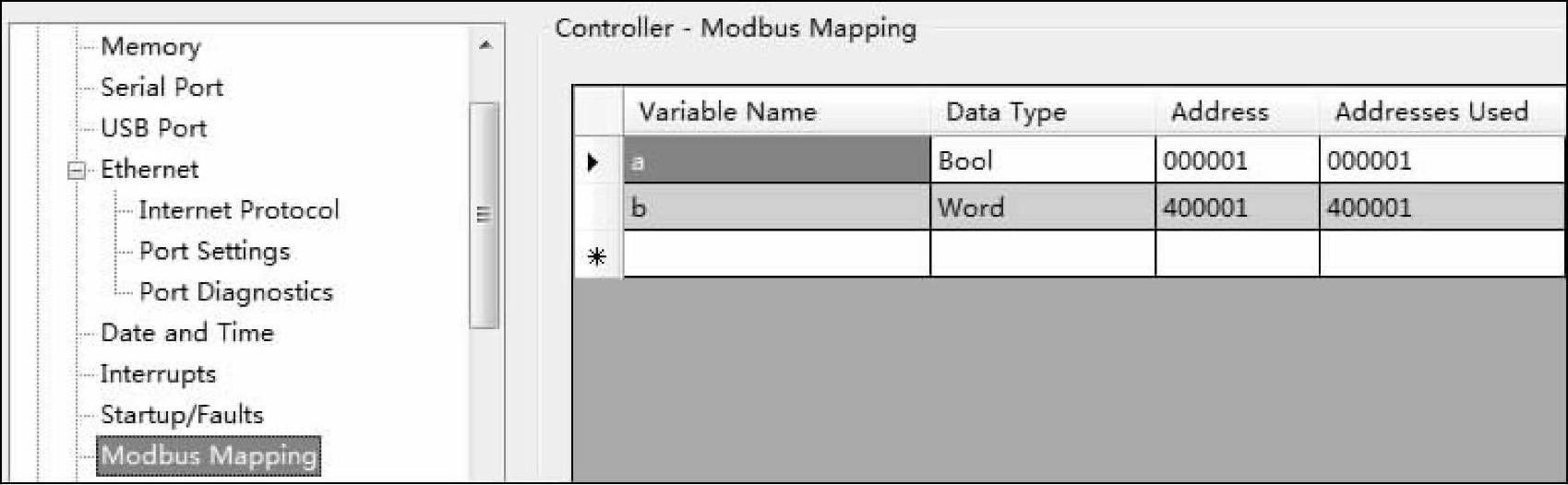This screenshot has height=485, width=1568.
Task: Open Port Diagnostics page
Action: click(x=235, y=292)
